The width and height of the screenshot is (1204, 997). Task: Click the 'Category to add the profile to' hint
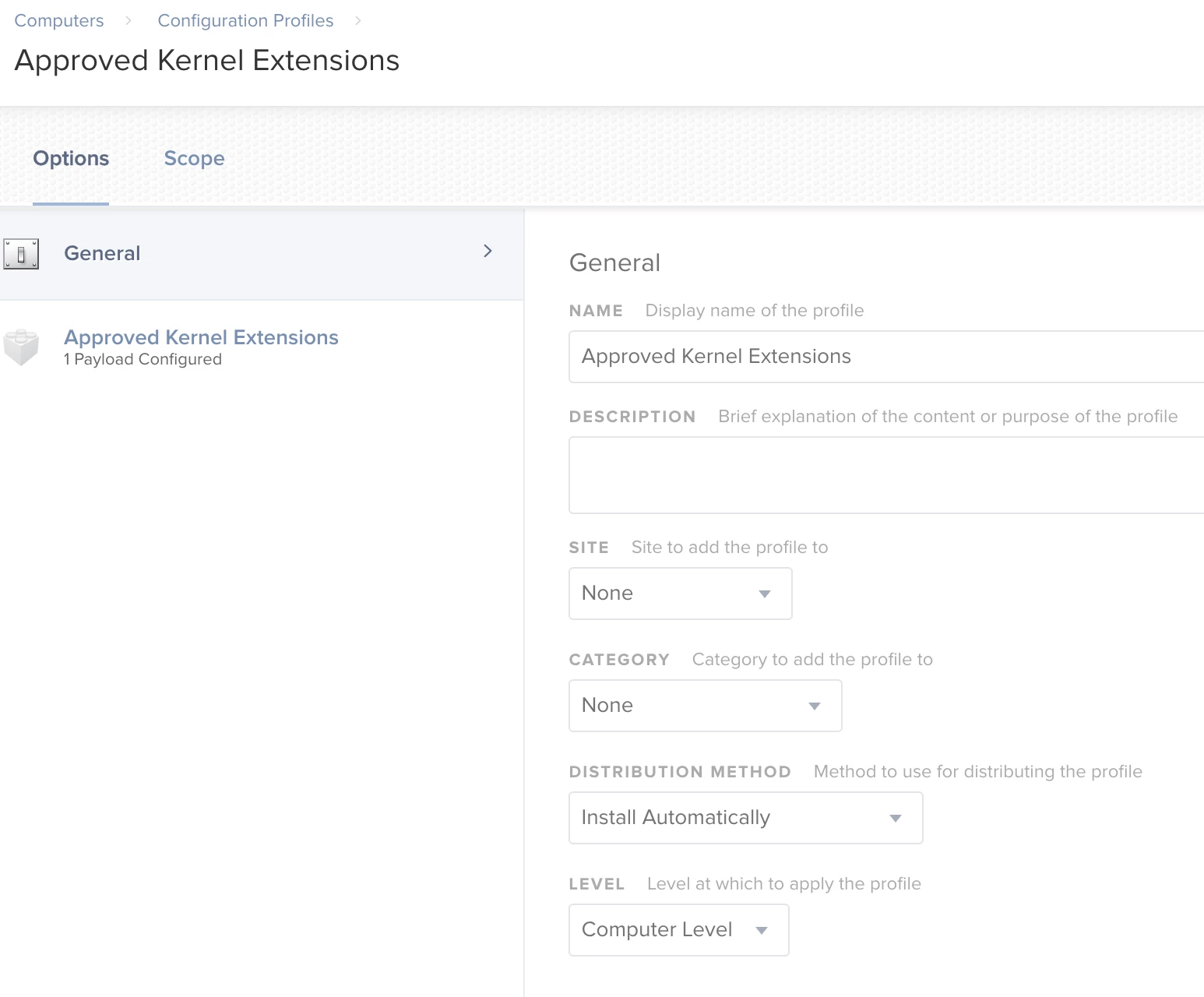pos(812,660)
